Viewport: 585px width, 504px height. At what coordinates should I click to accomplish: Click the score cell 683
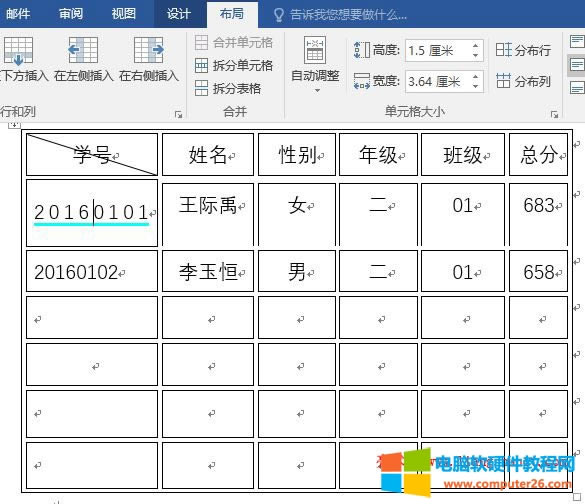pyautogui.click(x=538, y=214)
